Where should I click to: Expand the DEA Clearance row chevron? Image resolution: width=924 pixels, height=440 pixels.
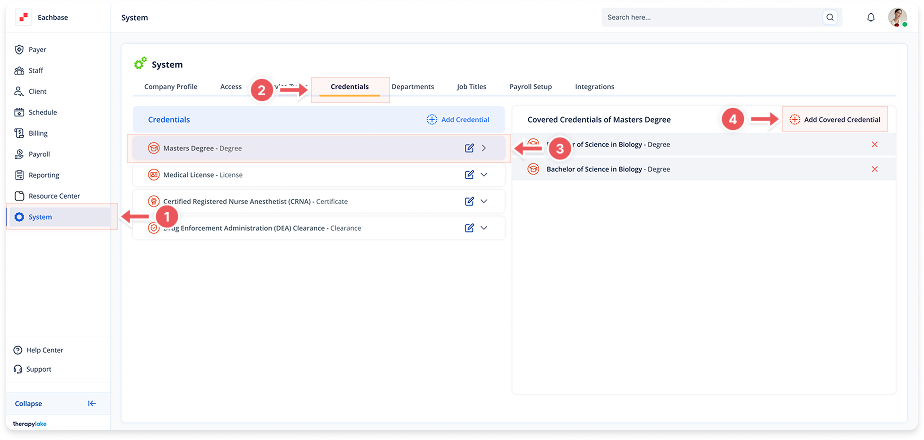[x=484, y=228]
